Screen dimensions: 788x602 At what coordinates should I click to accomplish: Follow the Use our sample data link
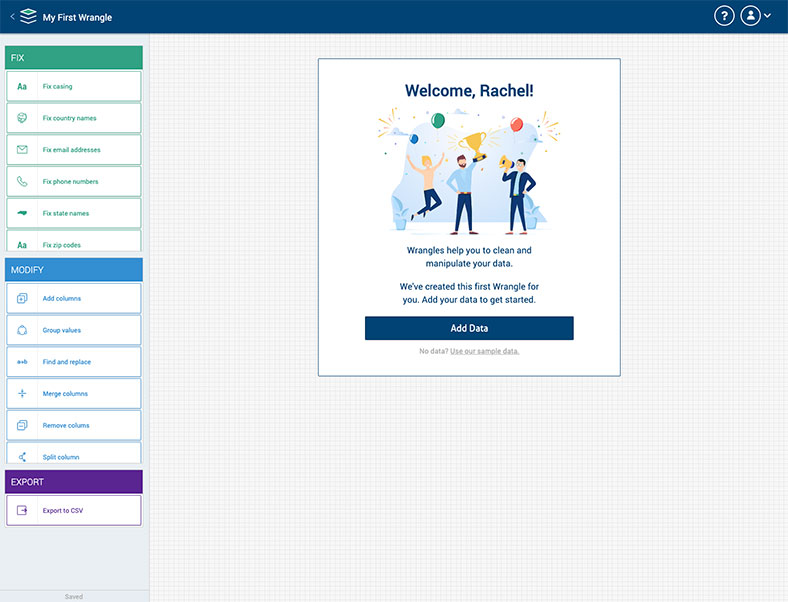pos(485,351)
